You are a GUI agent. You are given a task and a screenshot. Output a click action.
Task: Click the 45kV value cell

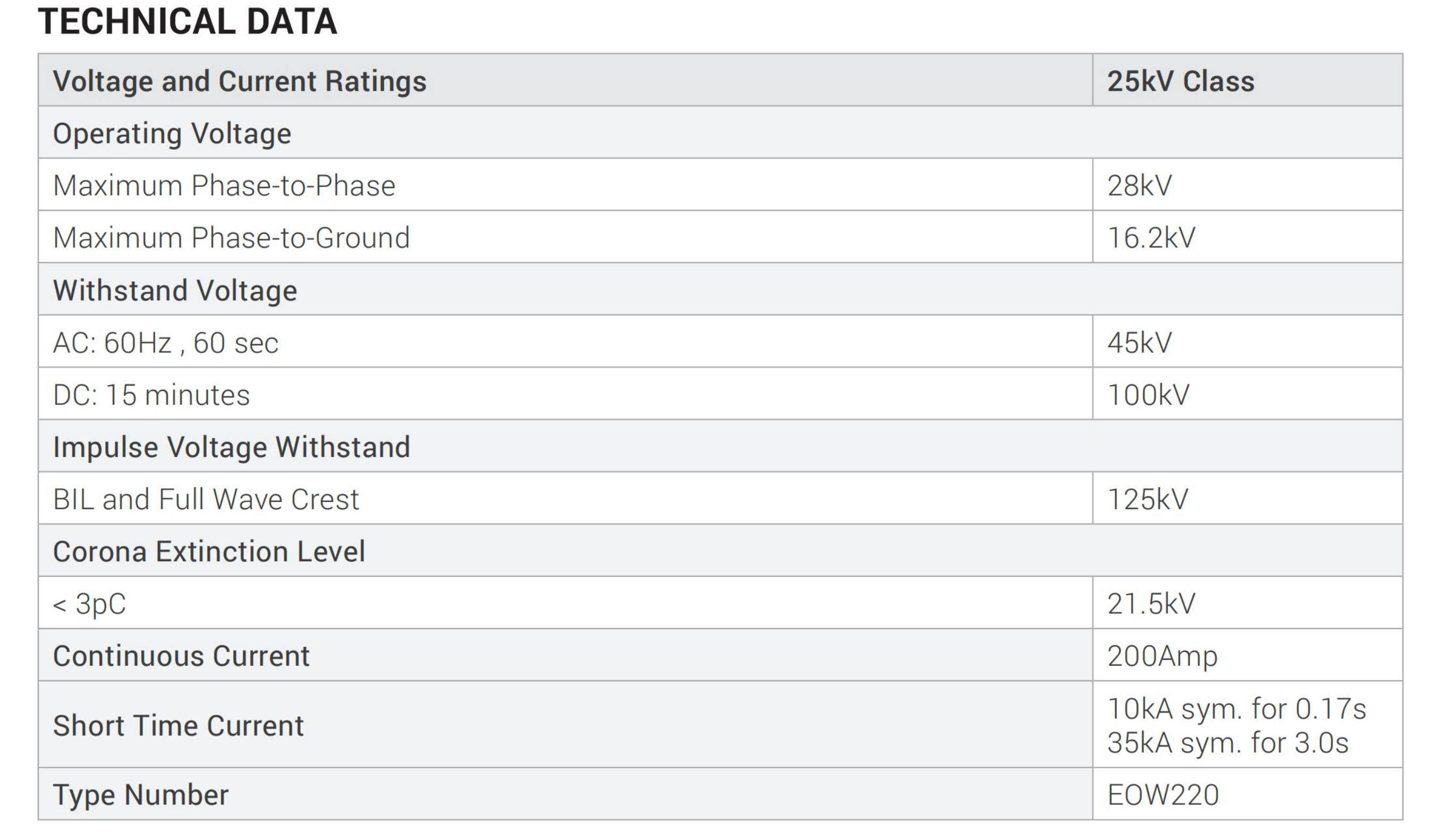[1140, 342]
